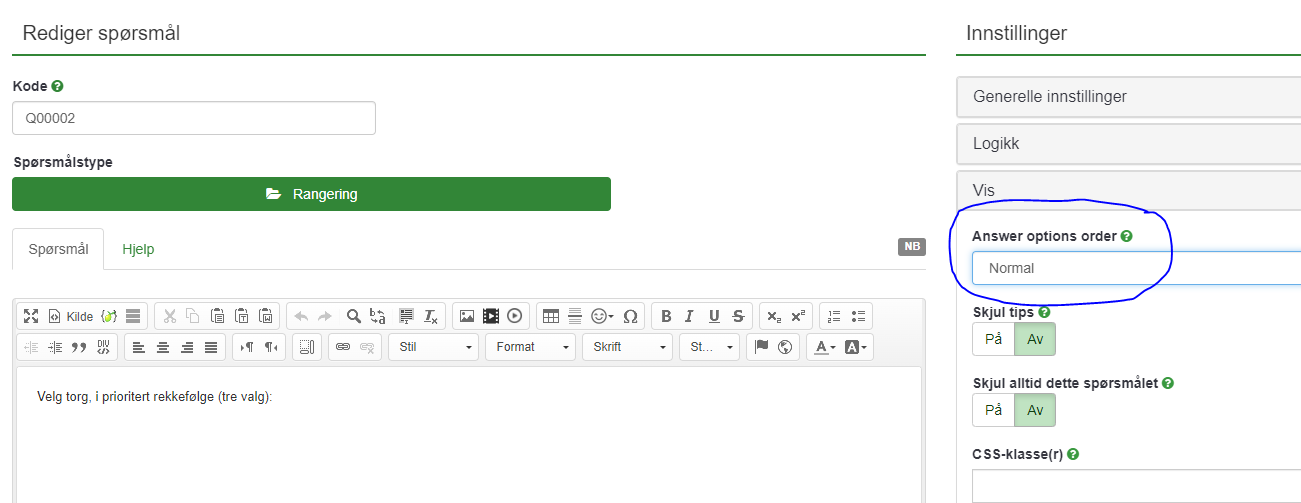The image size is (1301, 503).
Task: Expand Generelle innstillinger panel
Action: (x=1129, y=97)
